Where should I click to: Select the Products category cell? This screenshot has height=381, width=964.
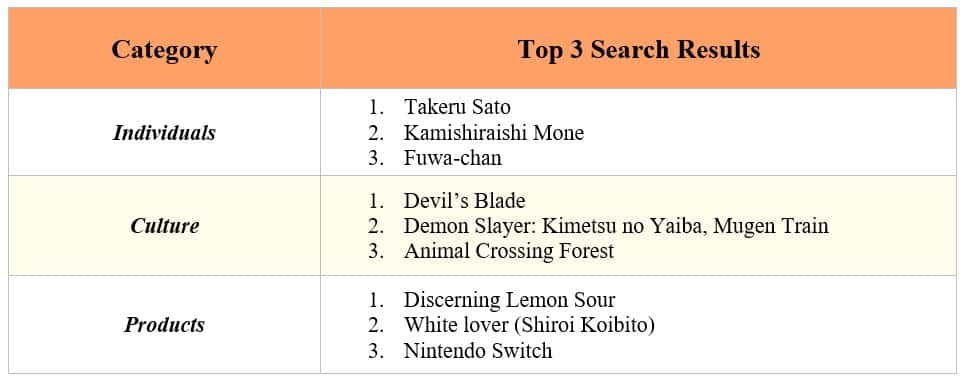164,324
